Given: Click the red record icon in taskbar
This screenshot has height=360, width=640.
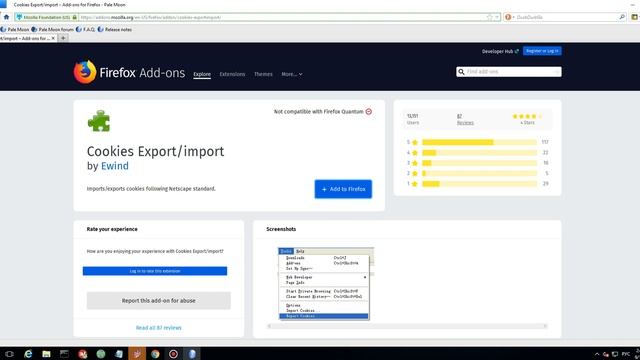Looking at the screenshot, I should tap(173, 354).
